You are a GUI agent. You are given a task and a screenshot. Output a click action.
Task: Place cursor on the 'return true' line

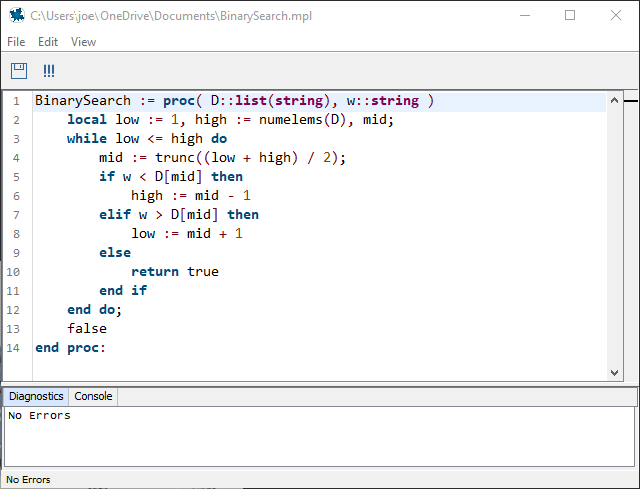[174, 271]
